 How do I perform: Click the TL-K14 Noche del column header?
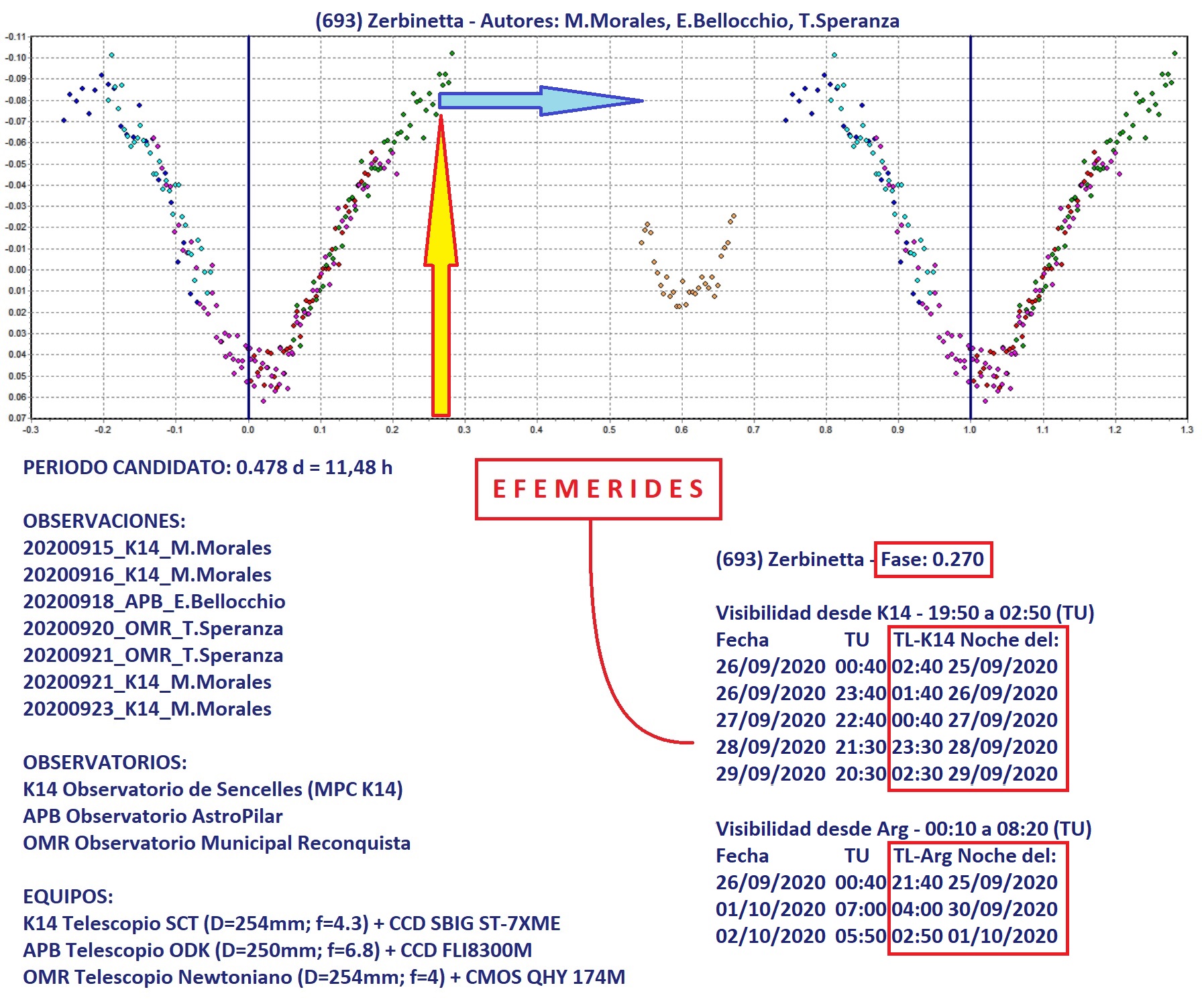point(976,640)
